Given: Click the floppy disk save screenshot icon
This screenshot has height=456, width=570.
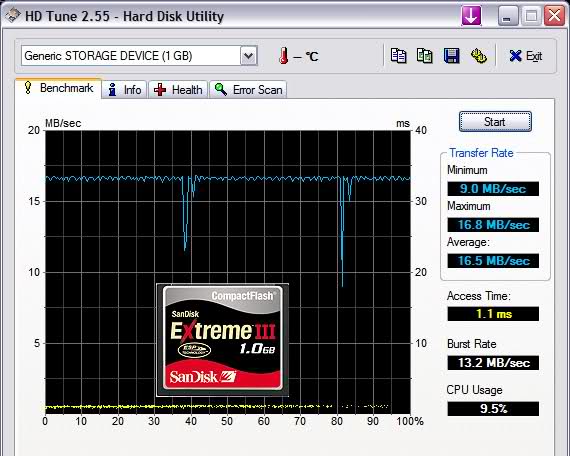Looking at the screenshot, I should click(x=451, y=56).
